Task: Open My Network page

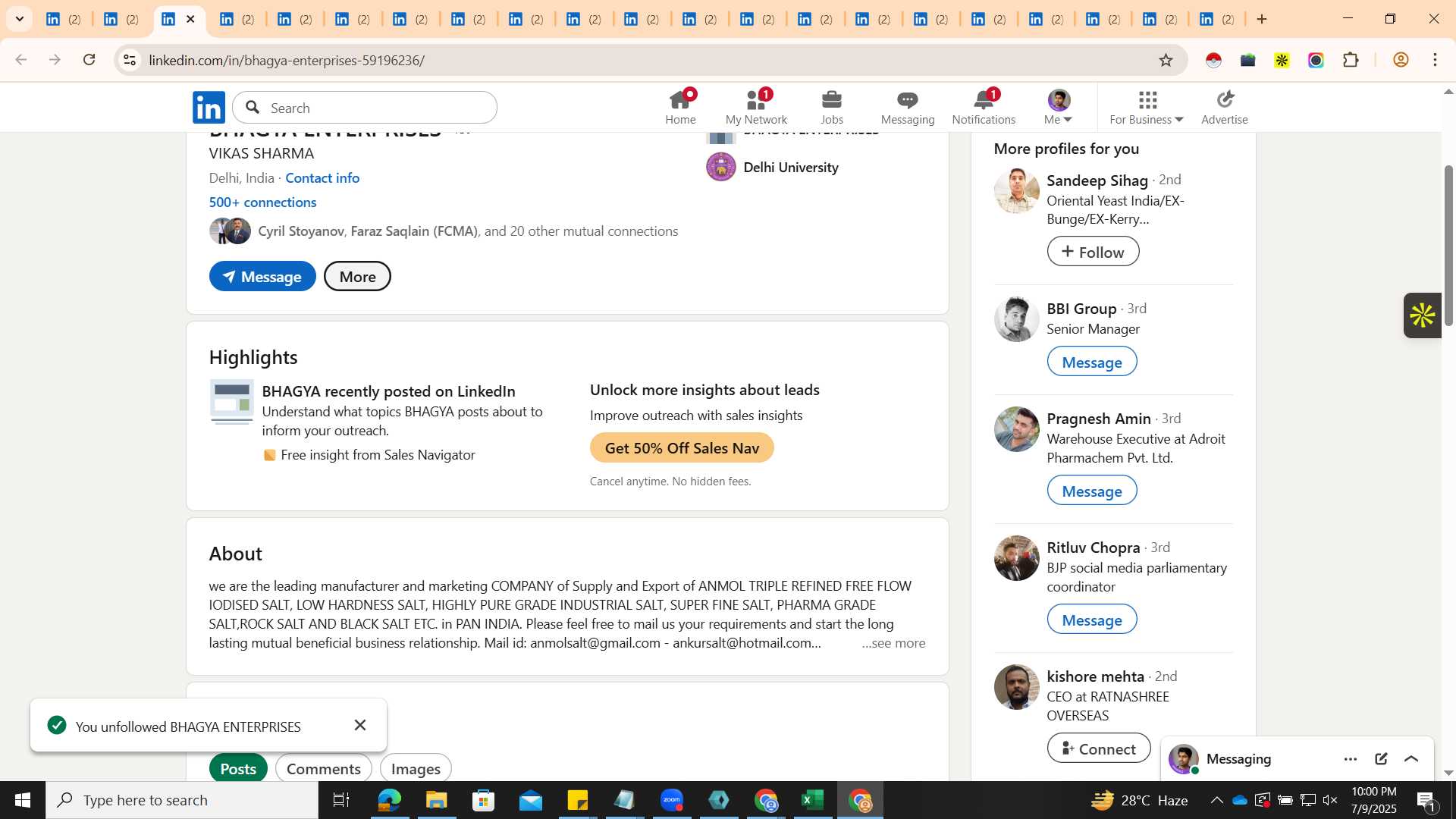Action: 756,107
